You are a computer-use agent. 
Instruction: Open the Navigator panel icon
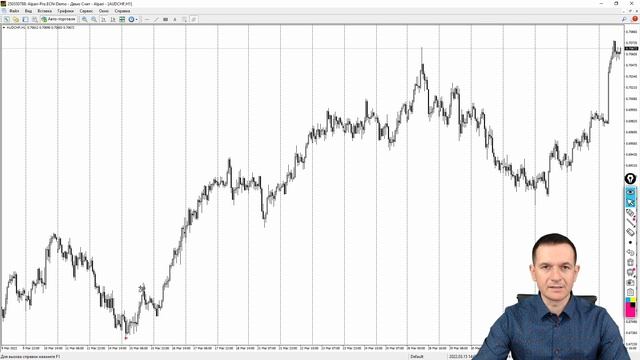35,19
